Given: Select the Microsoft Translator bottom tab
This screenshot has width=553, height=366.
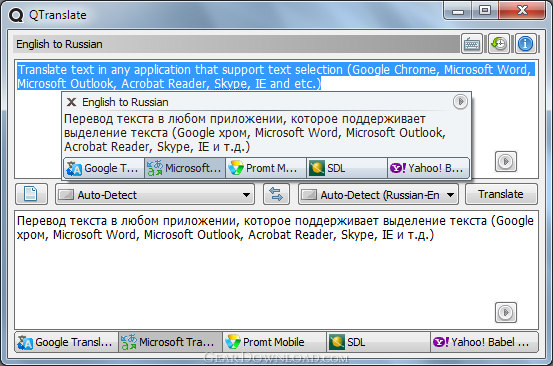Looking at the screenshot, I should [171, 342].
